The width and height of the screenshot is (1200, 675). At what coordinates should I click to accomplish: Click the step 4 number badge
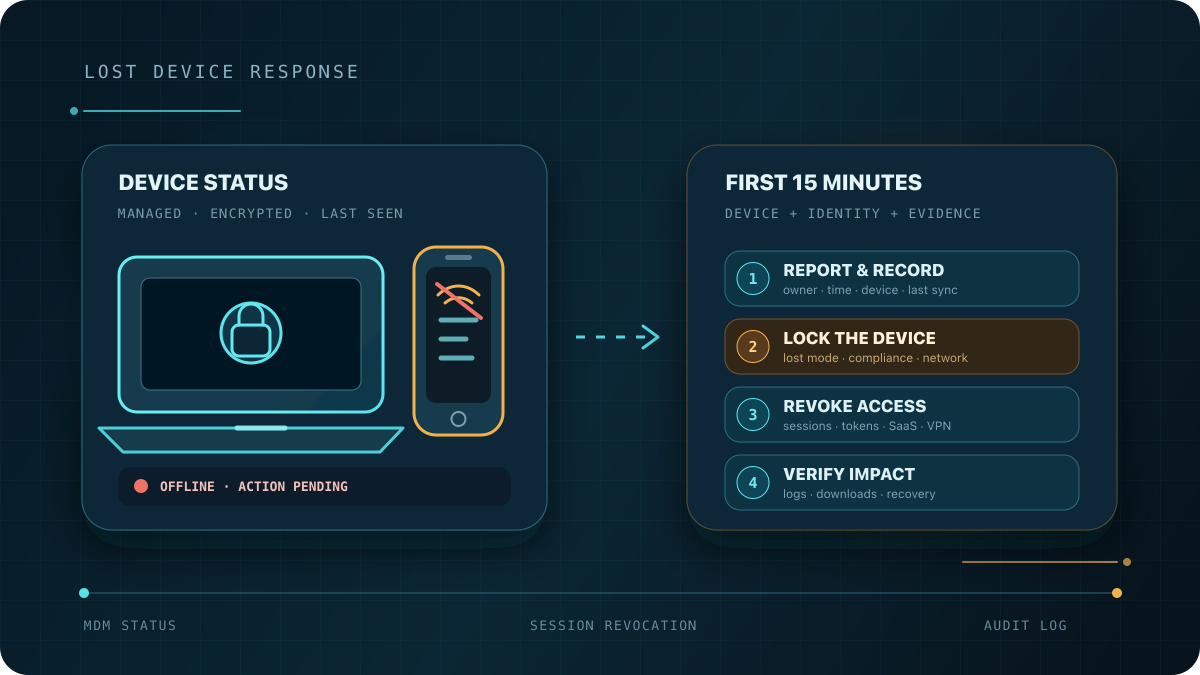[753, 482]
